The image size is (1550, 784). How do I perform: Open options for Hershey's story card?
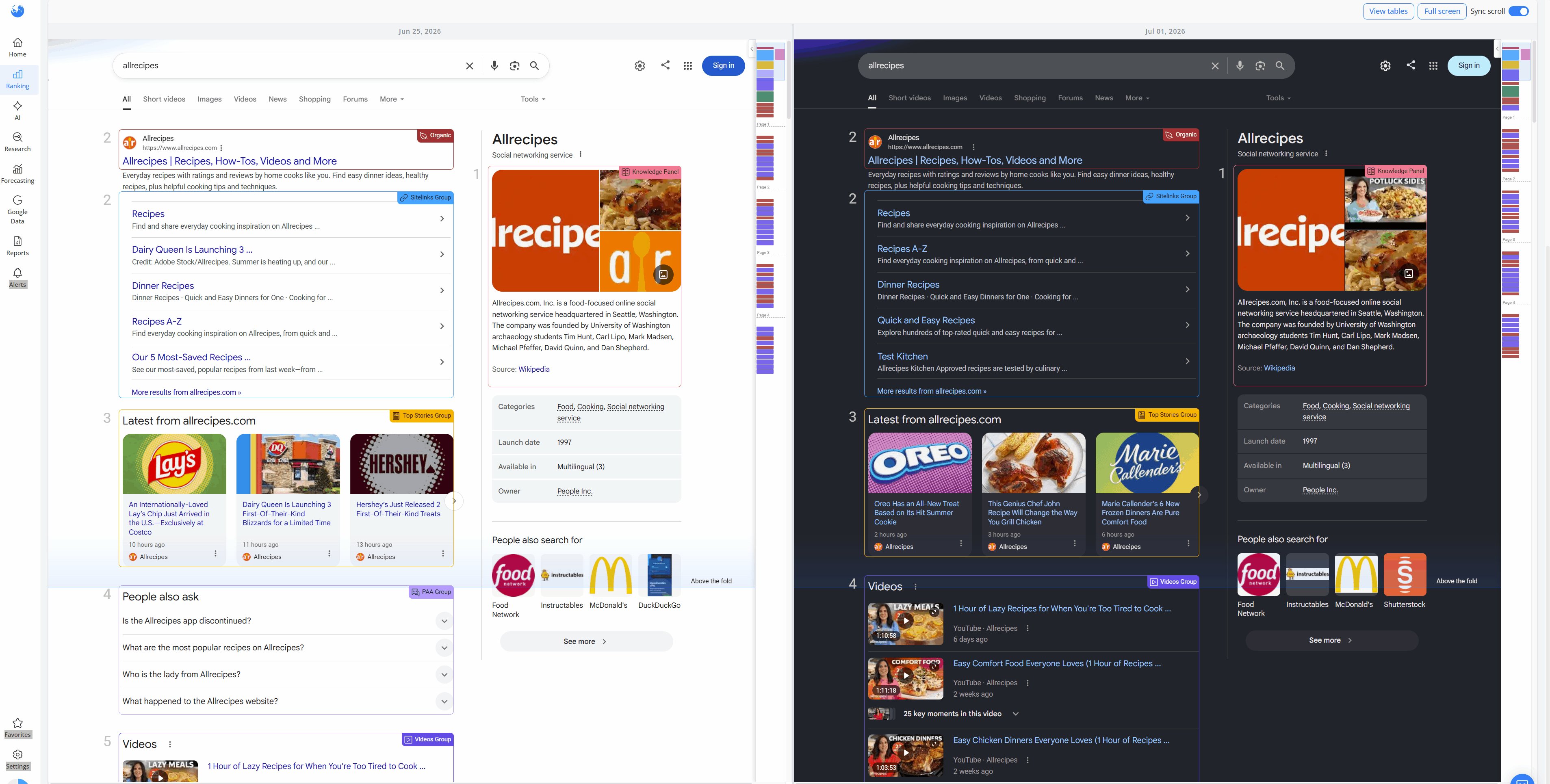443,554
